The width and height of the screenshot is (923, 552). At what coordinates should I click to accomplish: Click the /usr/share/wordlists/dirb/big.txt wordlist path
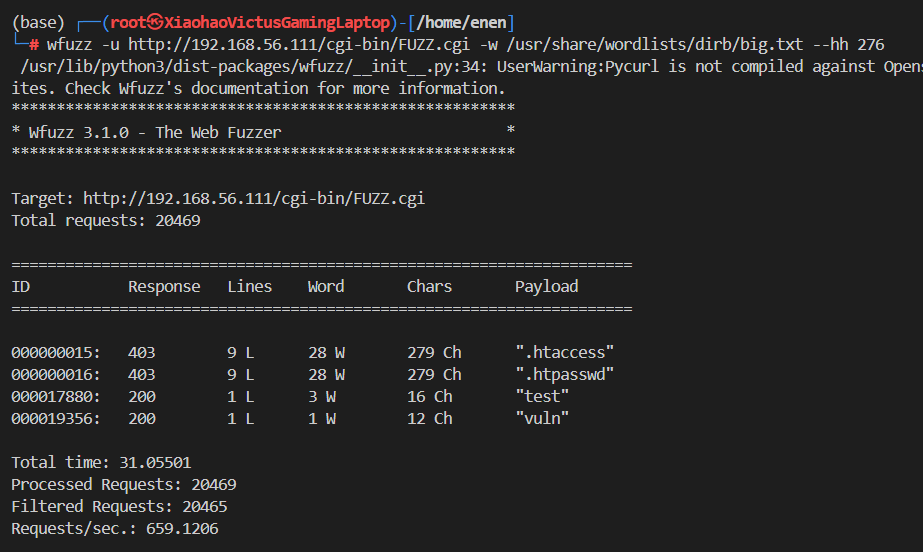pyautogui.click(x=653, y=45)
